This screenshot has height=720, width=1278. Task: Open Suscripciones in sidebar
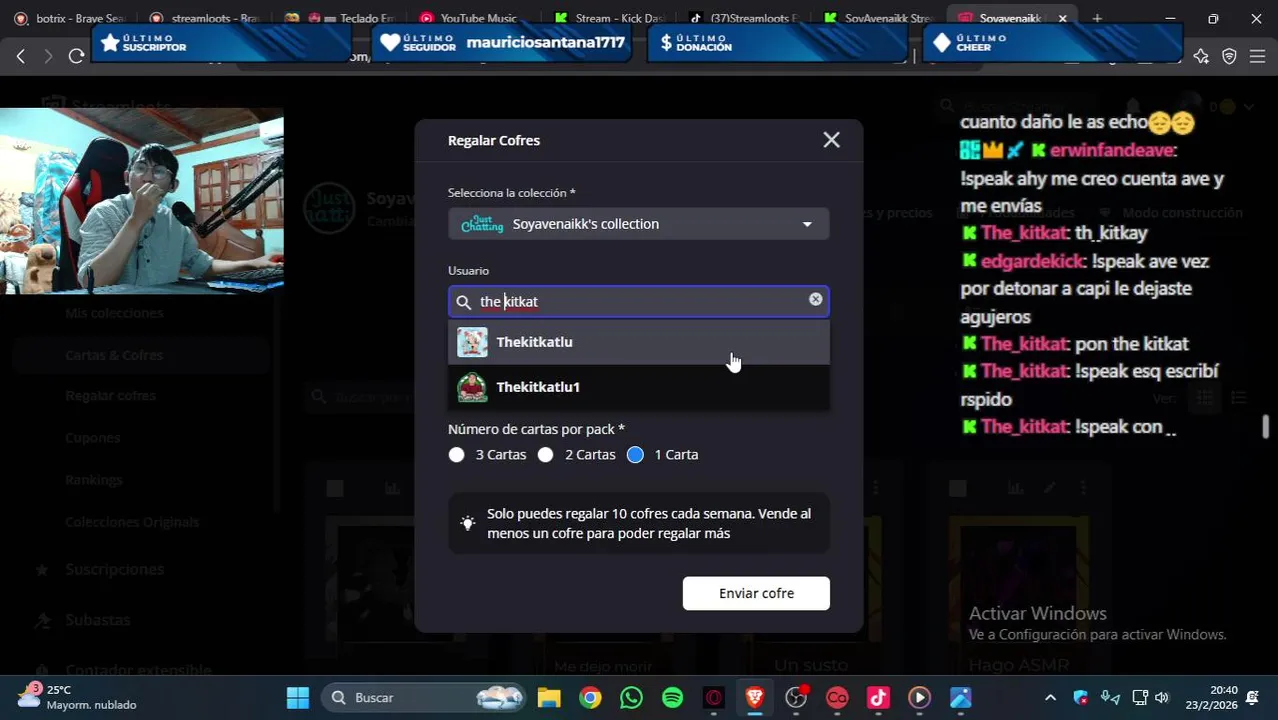click(x=114, y=569)
